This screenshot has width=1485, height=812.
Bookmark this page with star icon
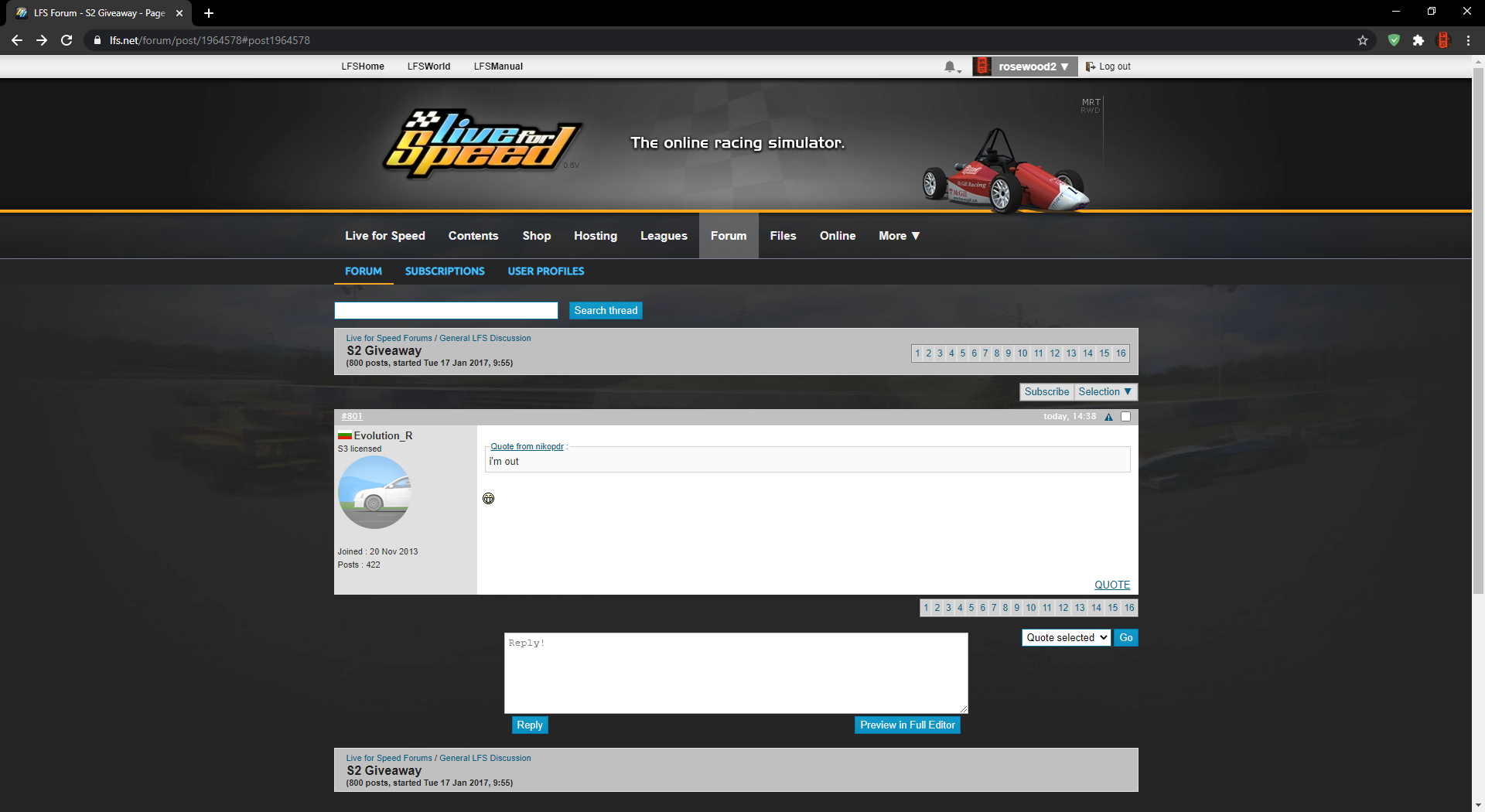point(1363,40)
